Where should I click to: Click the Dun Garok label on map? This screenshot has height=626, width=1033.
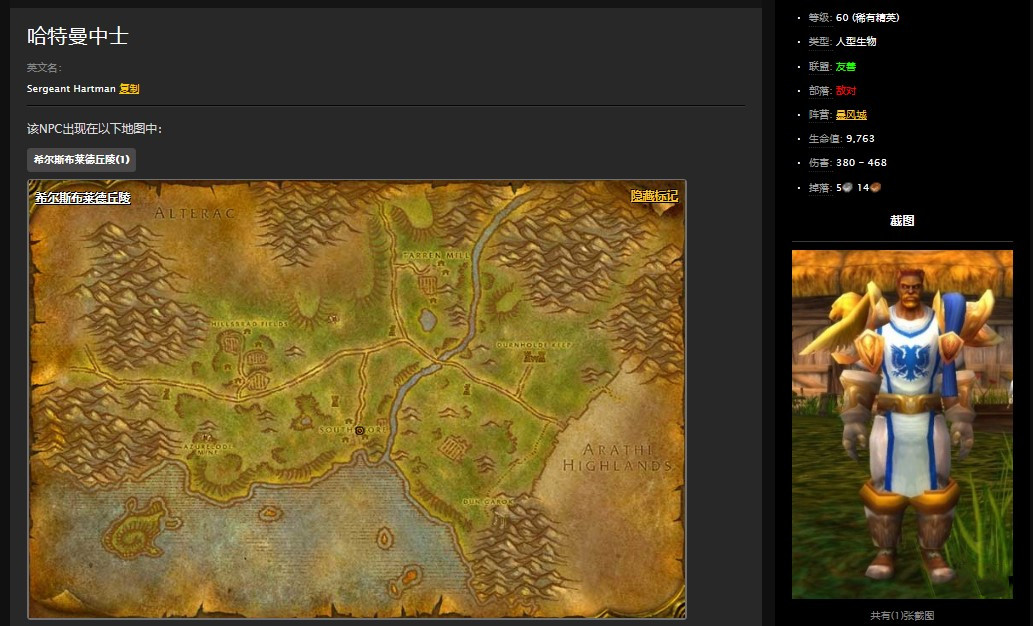tap(487, 499)
